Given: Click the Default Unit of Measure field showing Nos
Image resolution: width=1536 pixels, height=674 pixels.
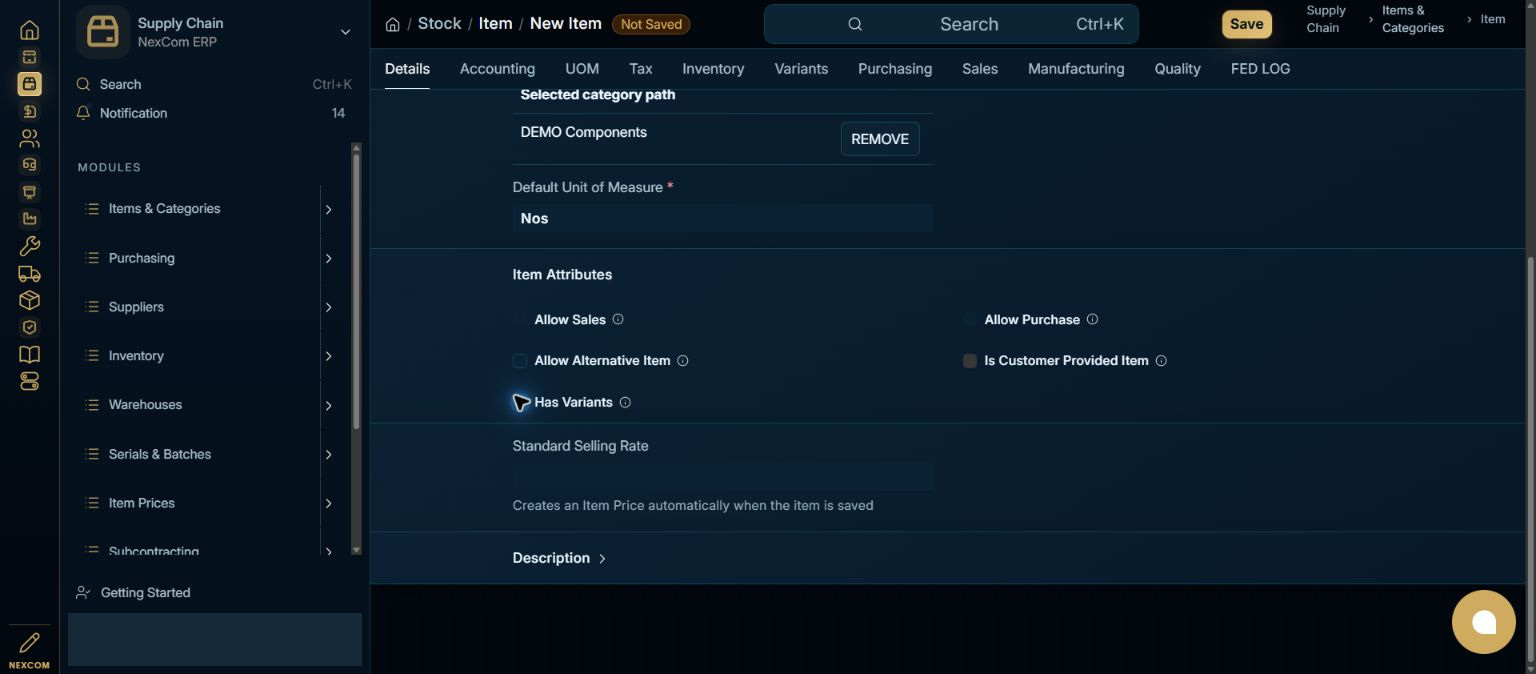Looking at the screenshot, I should pyautogui.click(x=722, y=218).
